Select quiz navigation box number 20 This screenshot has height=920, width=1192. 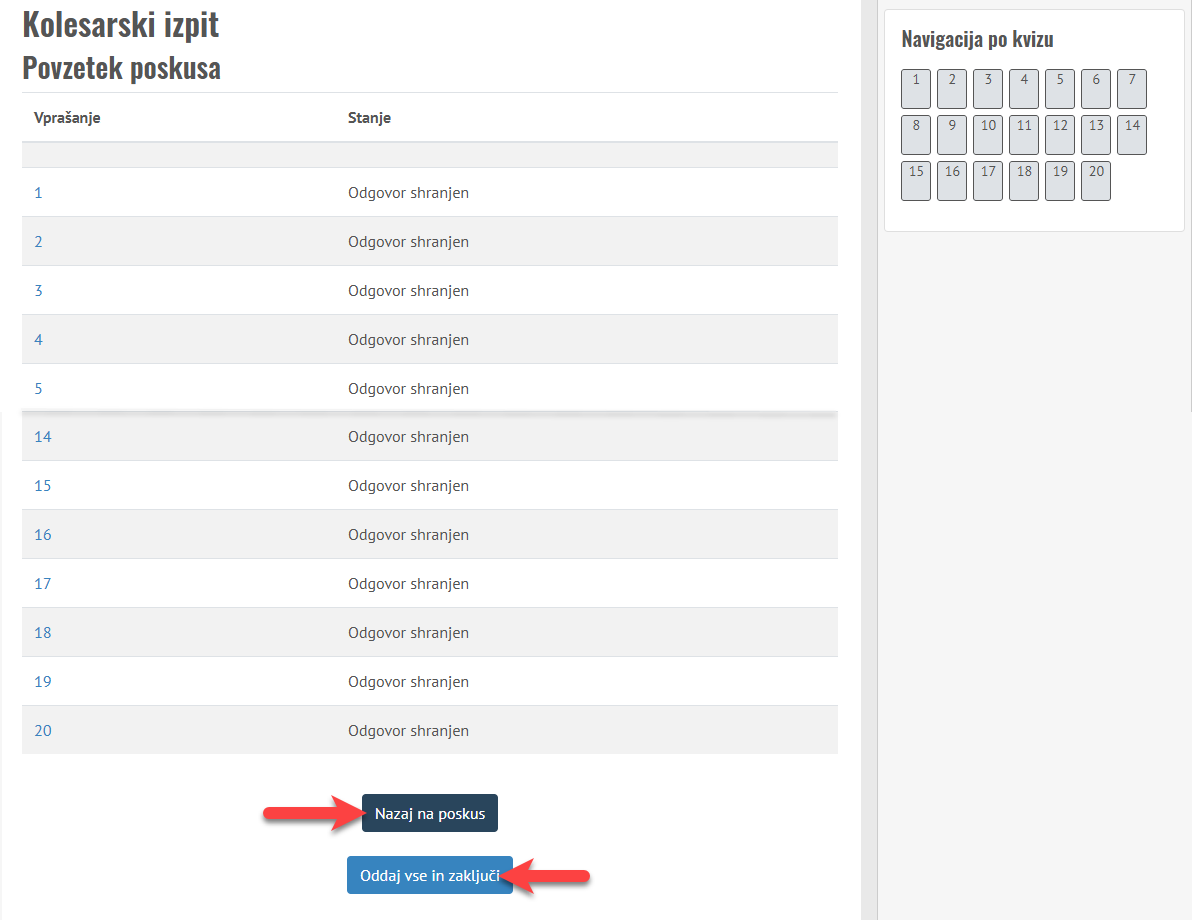[x=1096, y=181]
